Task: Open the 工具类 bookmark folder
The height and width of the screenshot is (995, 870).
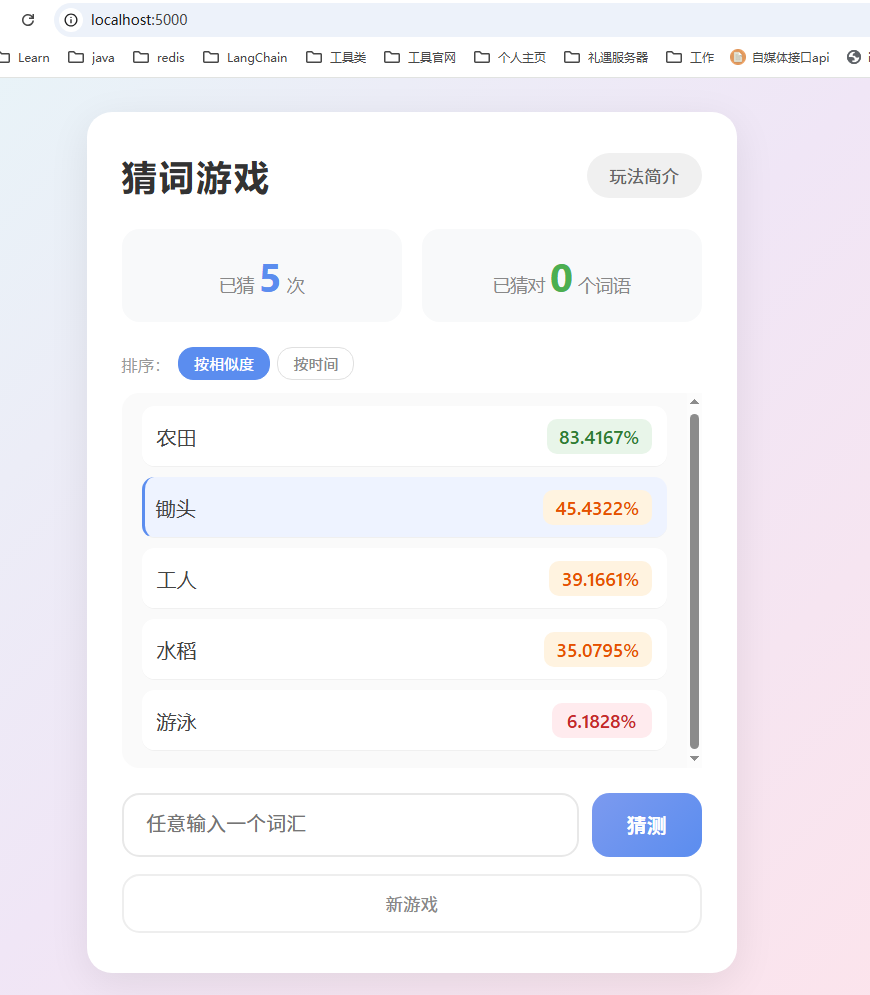Action: pyautogui.click(x=336, y=57)
